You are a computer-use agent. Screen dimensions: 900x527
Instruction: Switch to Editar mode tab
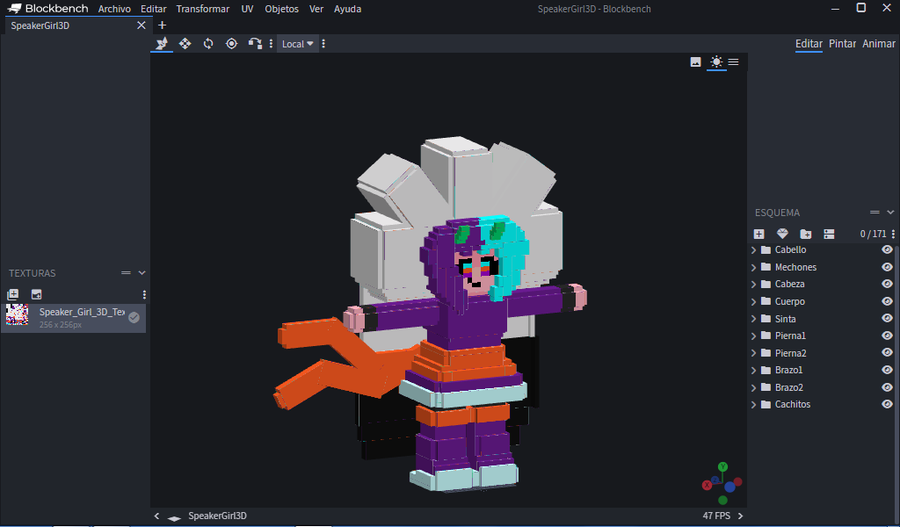pyautogui.click(x=809, y=44)
